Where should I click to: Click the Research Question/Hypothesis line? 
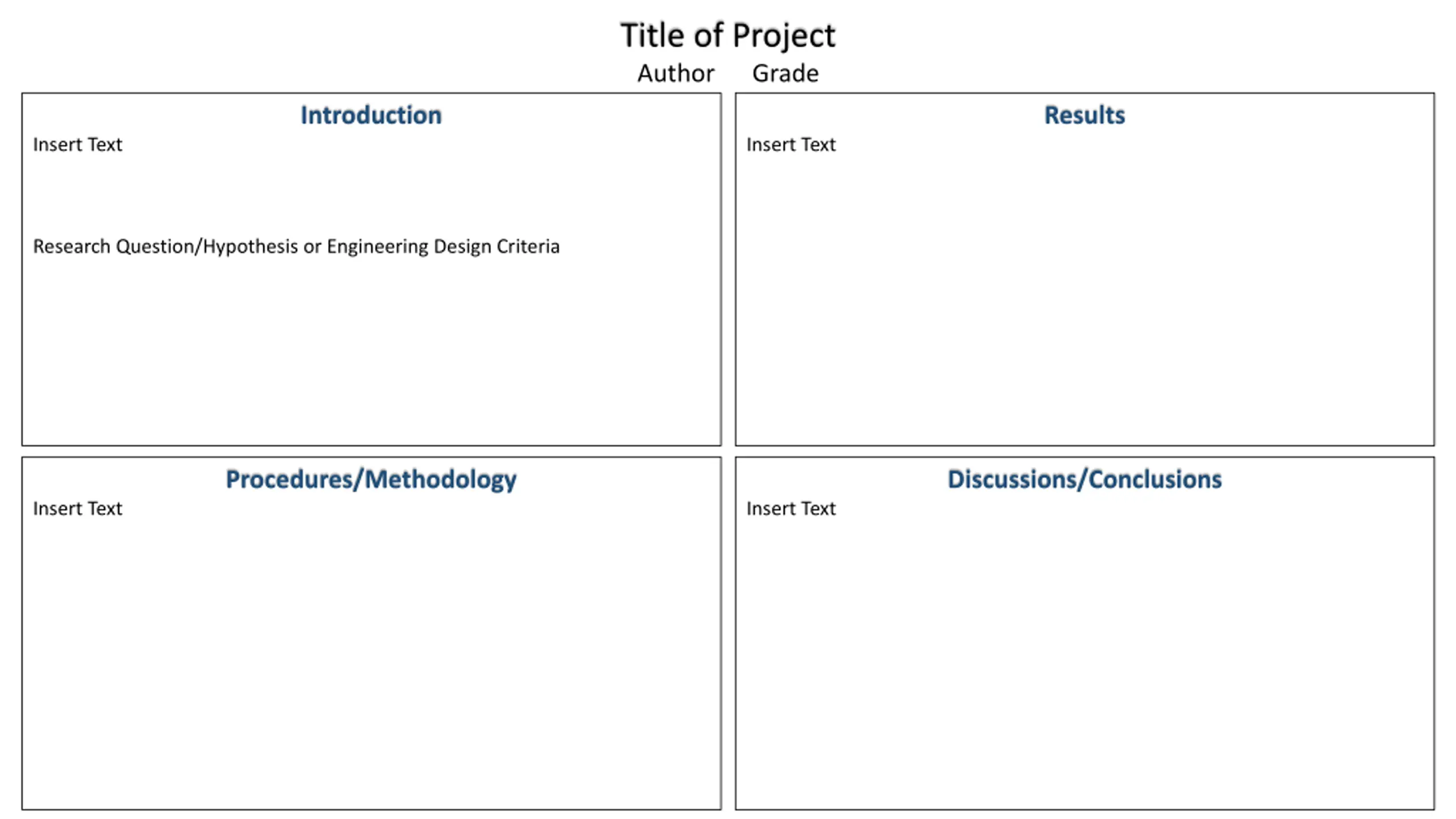tap(296, 246)
